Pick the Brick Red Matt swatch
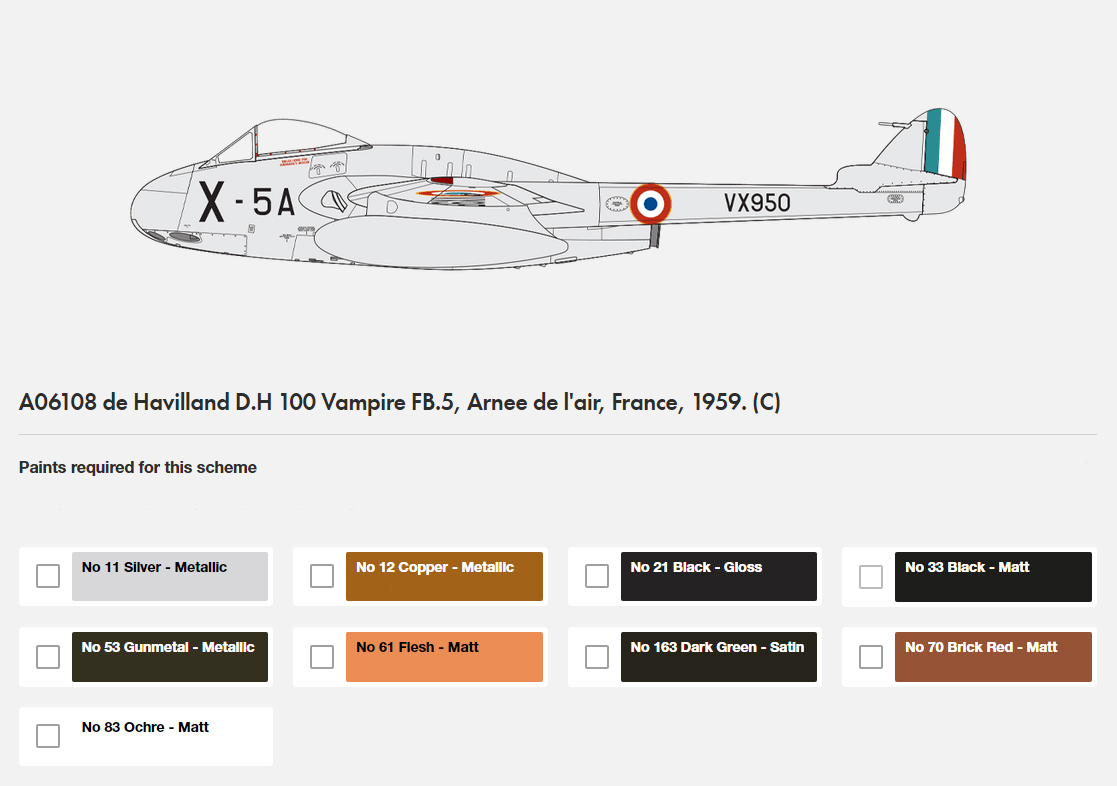 point(993,657)
